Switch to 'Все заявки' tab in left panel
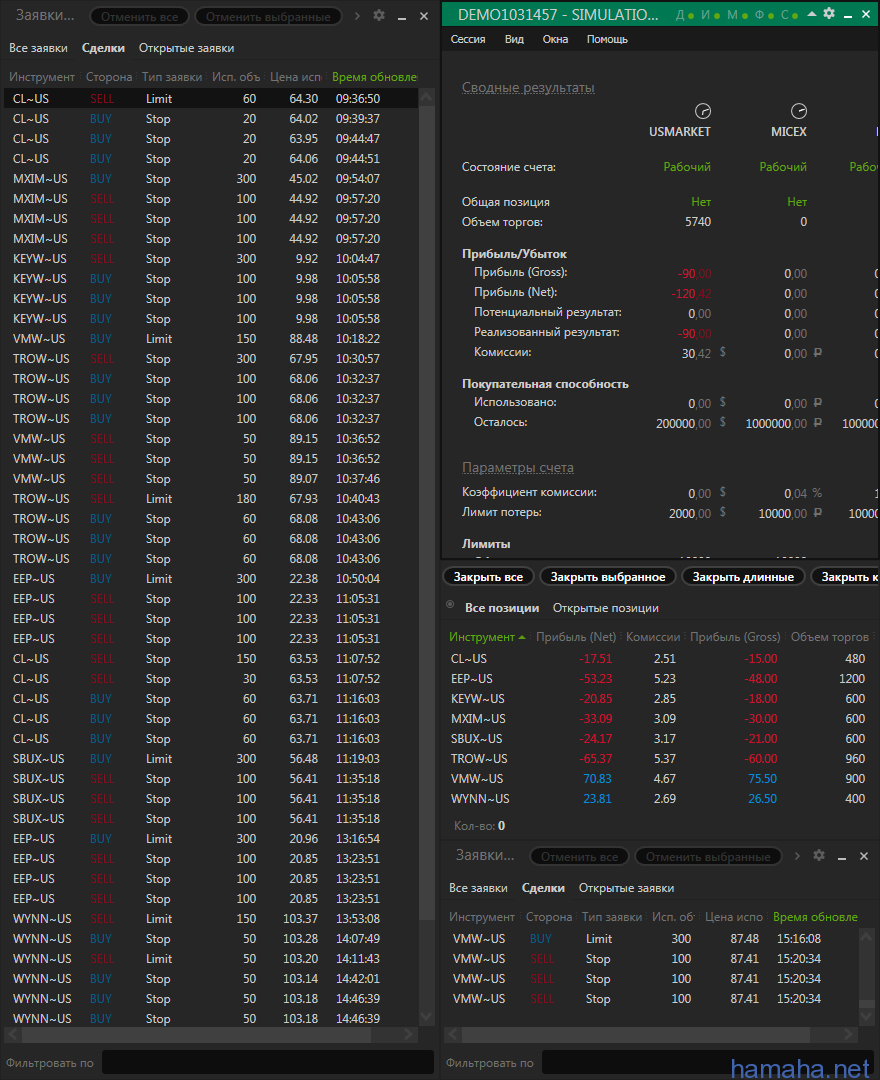The width and height of the screenshot is (880, 1080). [38, 48]
